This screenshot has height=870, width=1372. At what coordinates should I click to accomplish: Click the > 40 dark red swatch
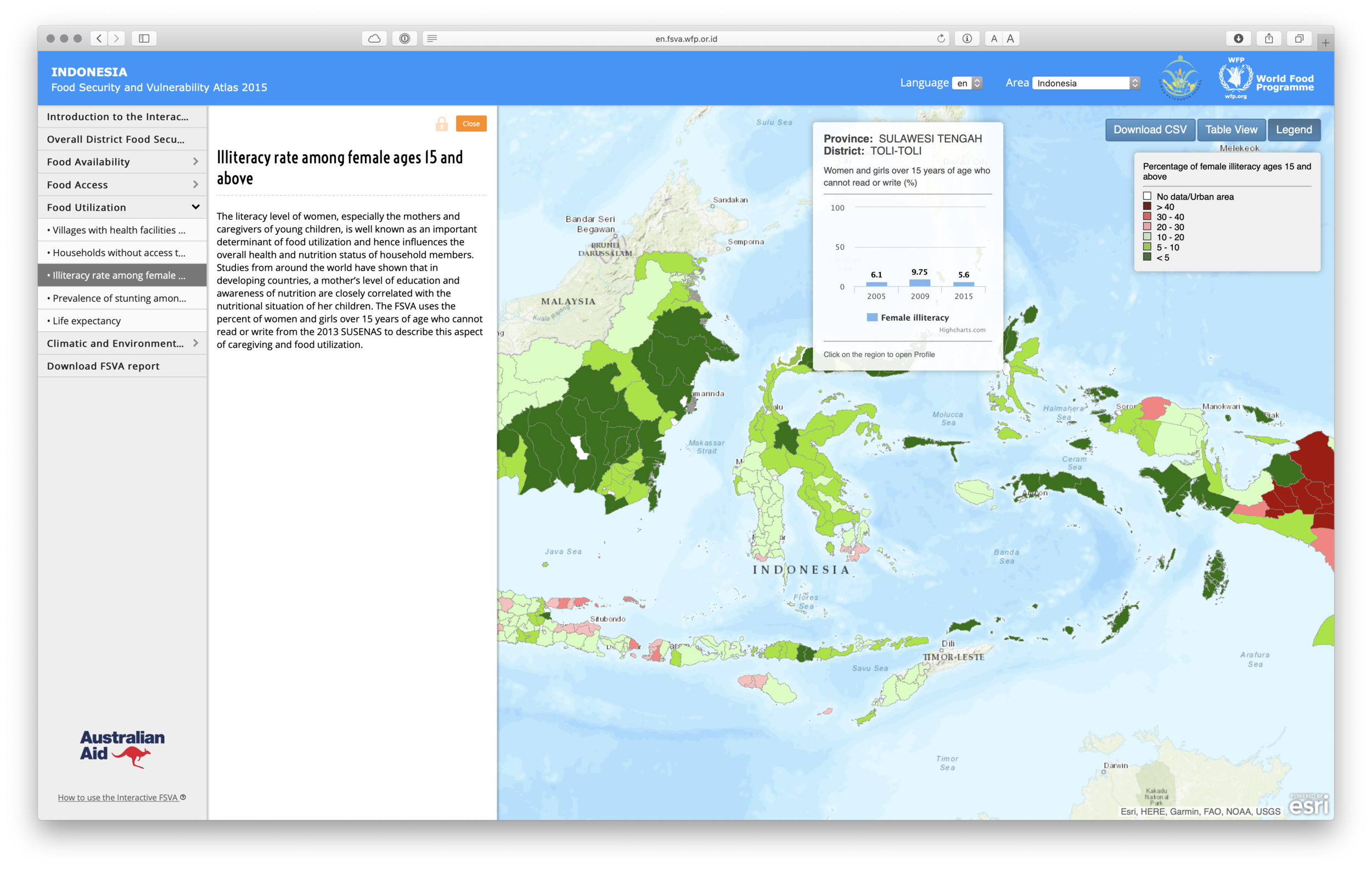pos(1147,206)
